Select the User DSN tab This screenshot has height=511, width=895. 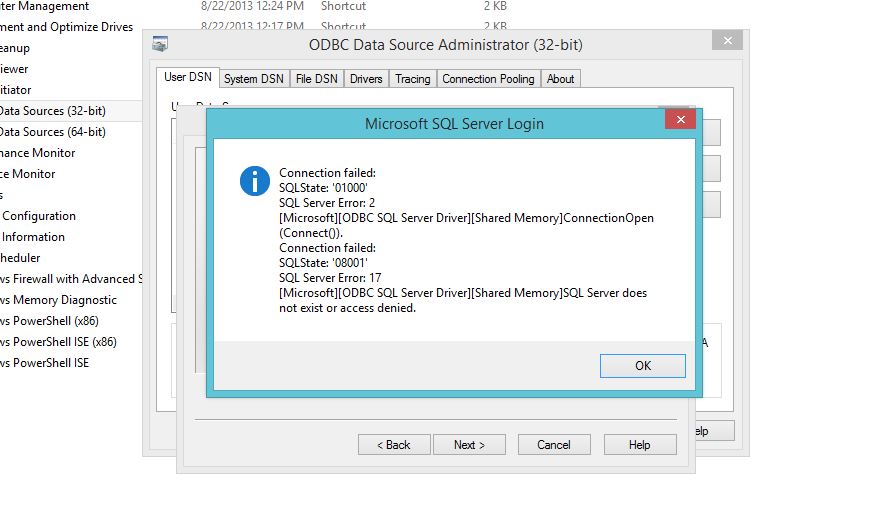[x=188, y=77]
